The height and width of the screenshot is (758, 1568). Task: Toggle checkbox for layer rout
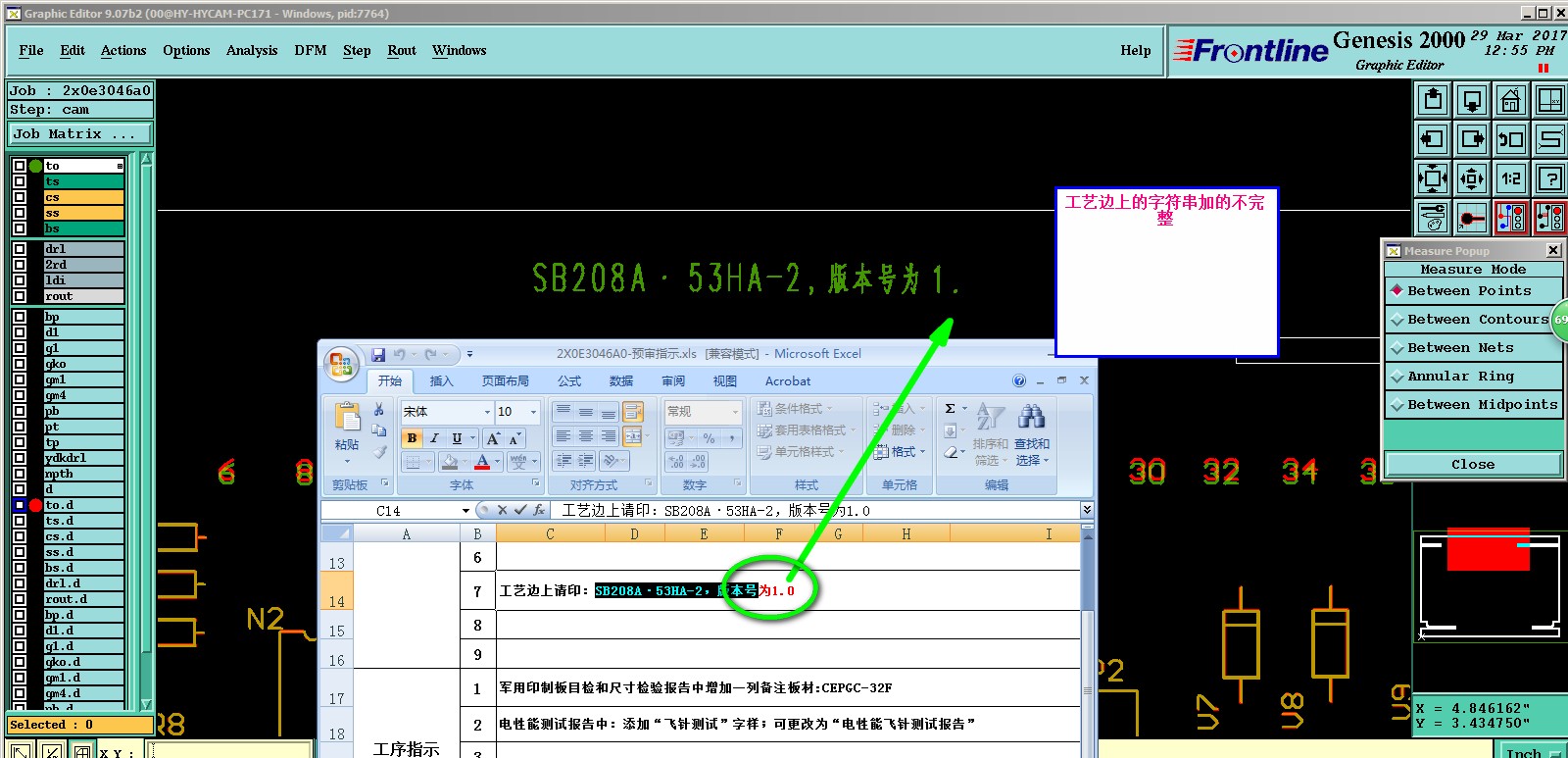(x=20, y=296)
